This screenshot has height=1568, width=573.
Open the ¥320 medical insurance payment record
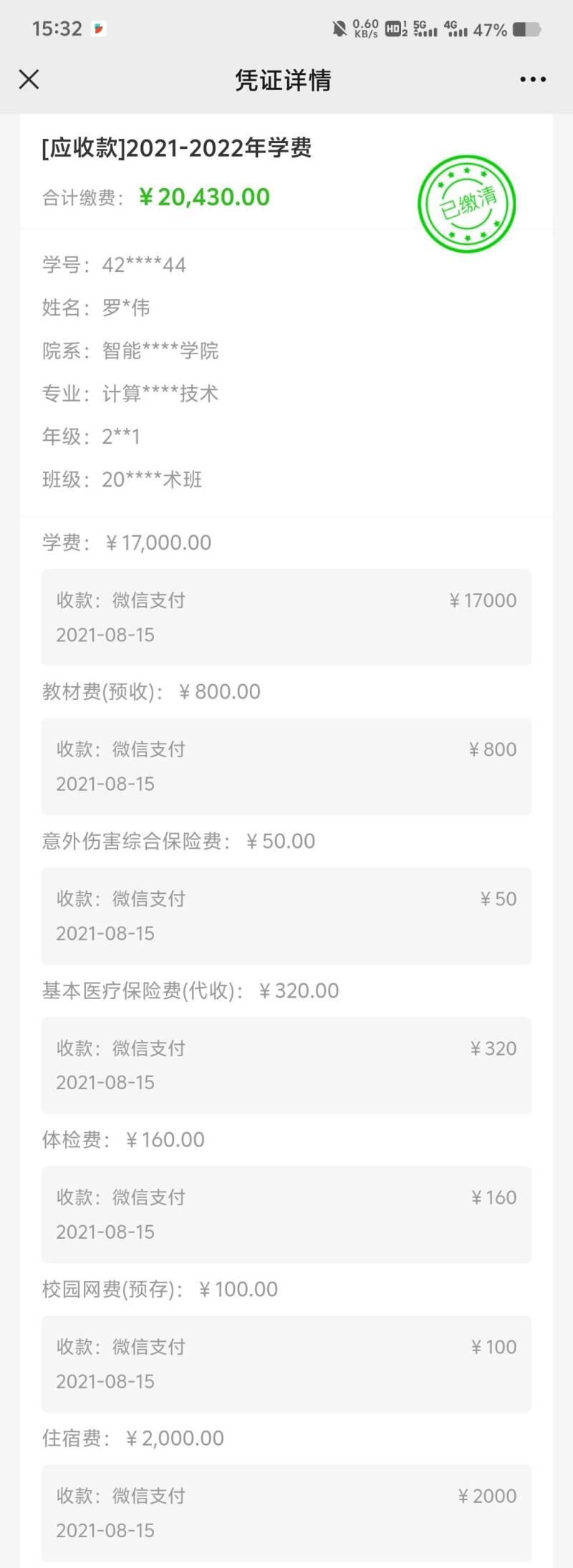(x=286, y=1066)
